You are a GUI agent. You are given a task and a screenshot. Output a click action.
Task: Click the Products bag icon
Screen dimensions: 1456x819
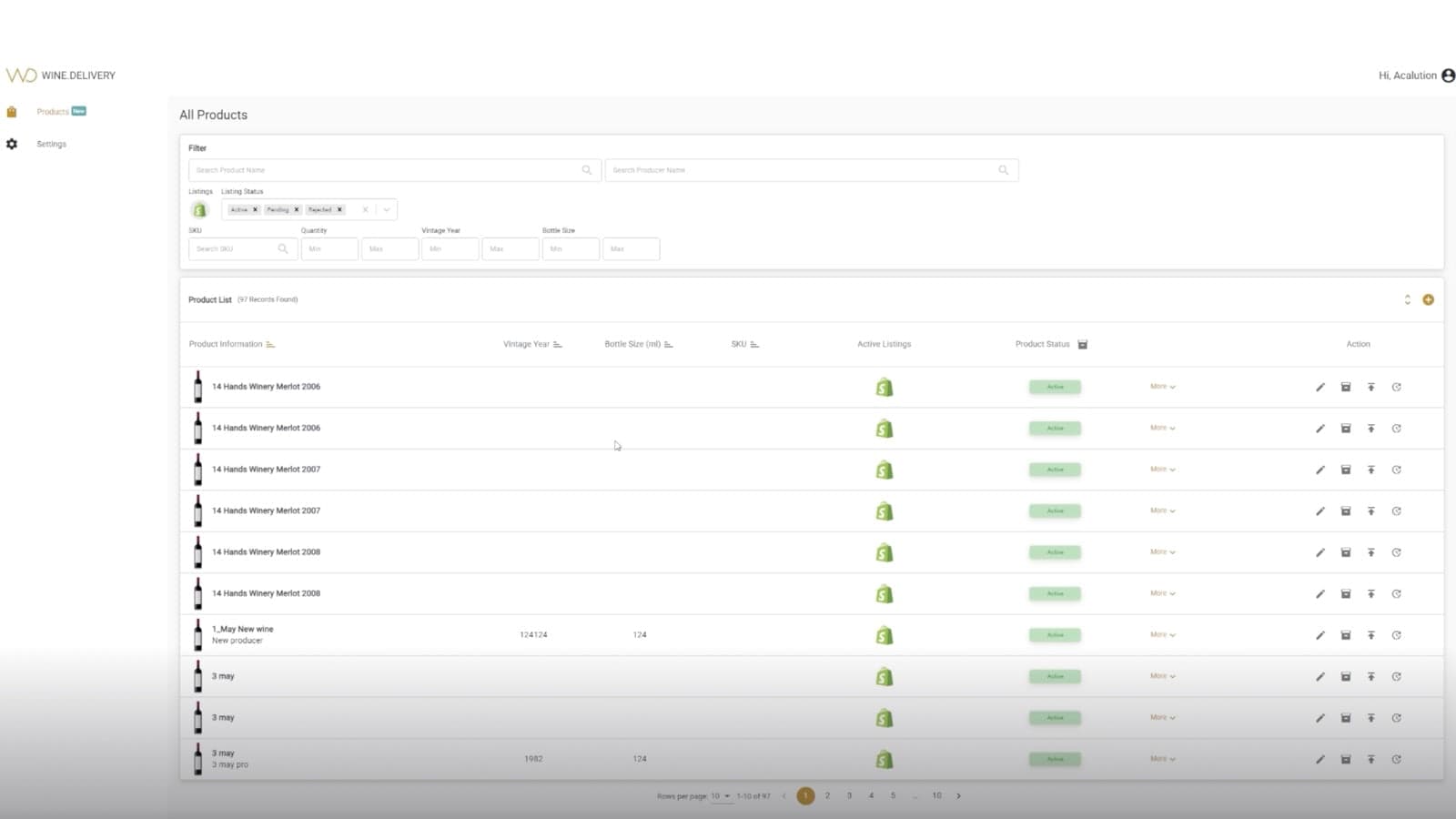12,111
